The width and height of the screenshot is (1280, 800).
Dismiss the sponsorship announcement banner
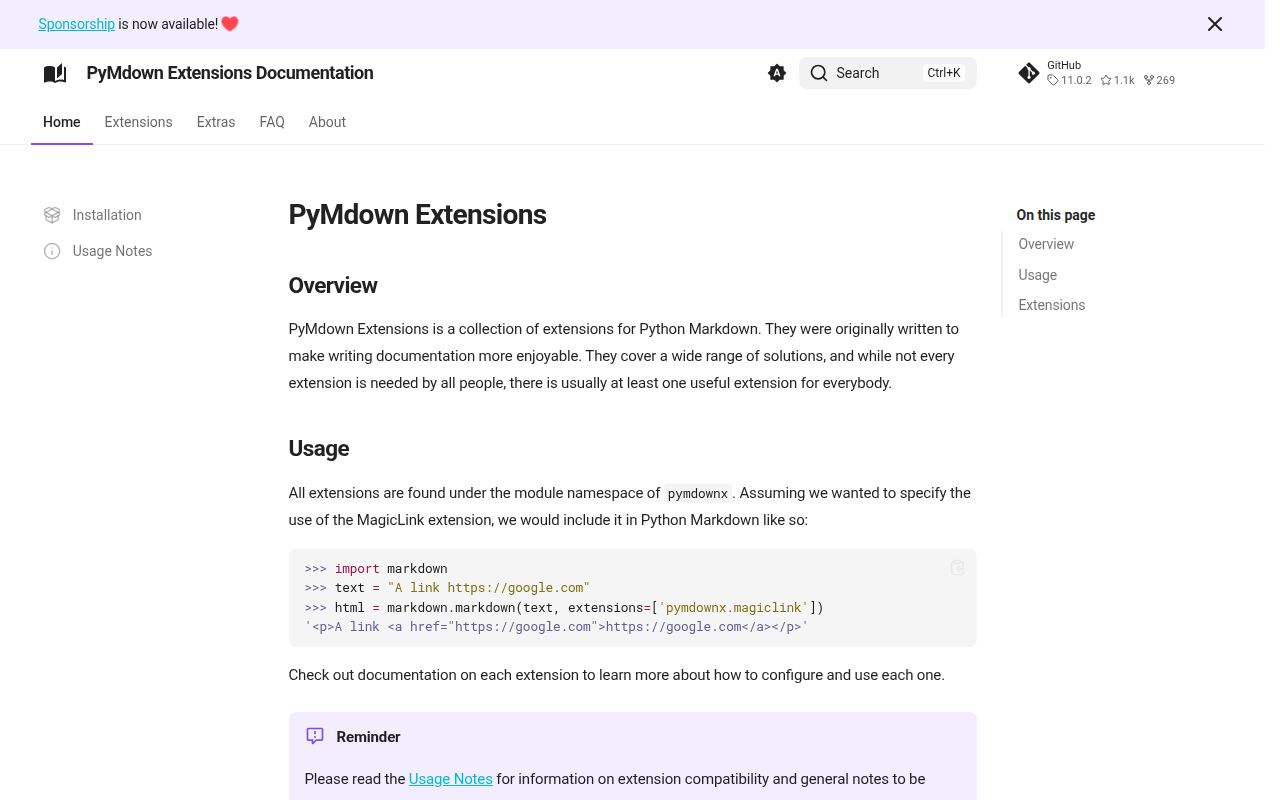point(1215,24)
